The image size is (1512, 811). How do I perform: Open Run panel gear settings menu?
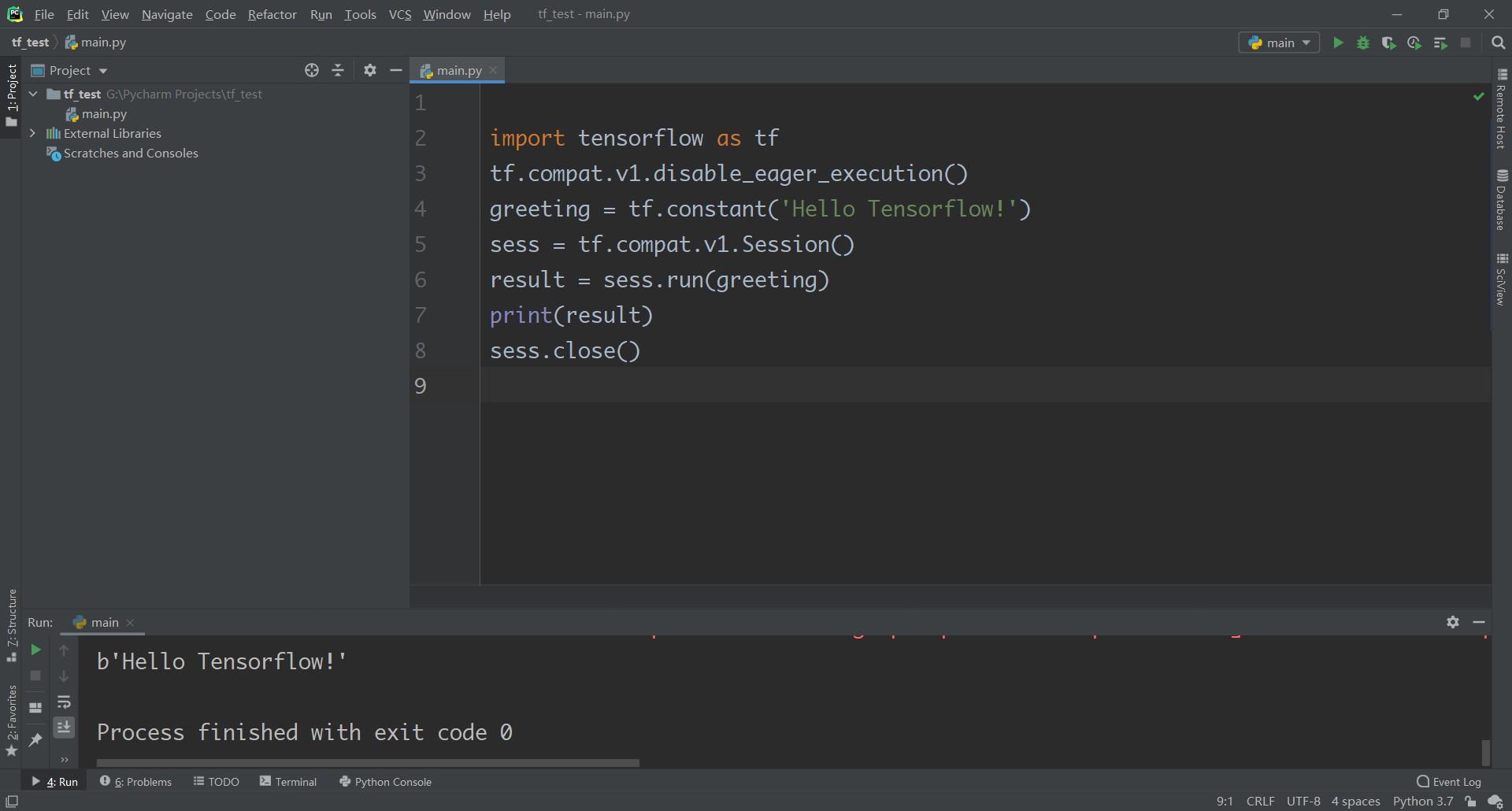(1453, 622)
